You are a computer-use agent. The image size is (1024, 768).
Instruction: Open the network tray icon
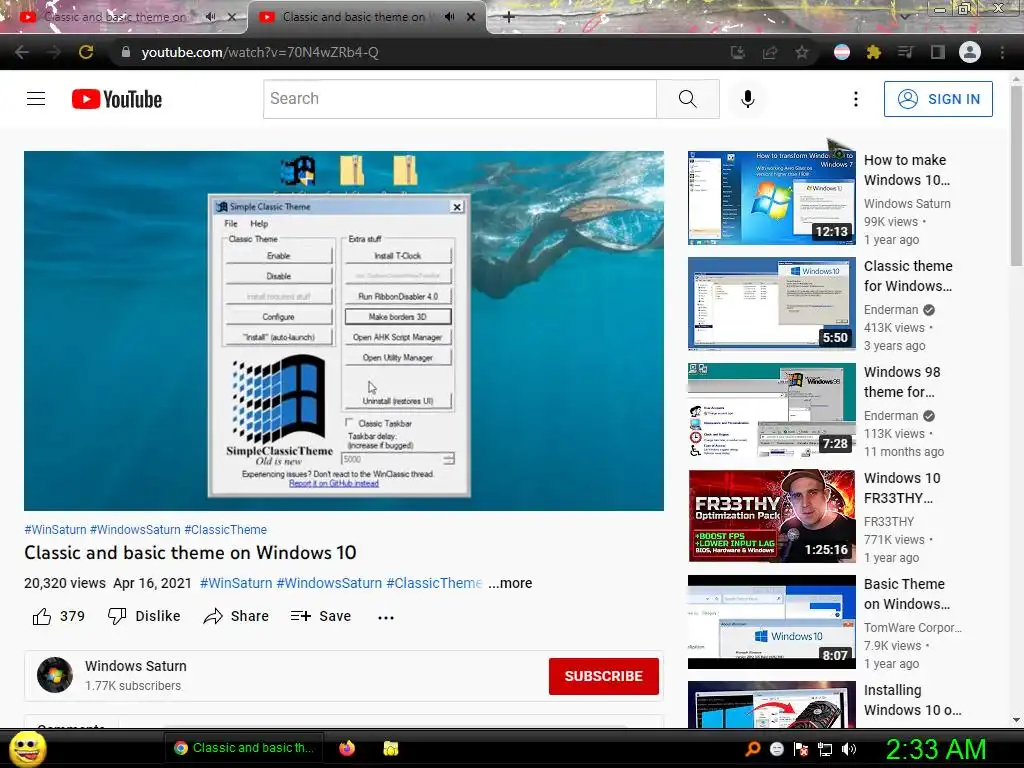pyautogui.click(x=825, y=749)
